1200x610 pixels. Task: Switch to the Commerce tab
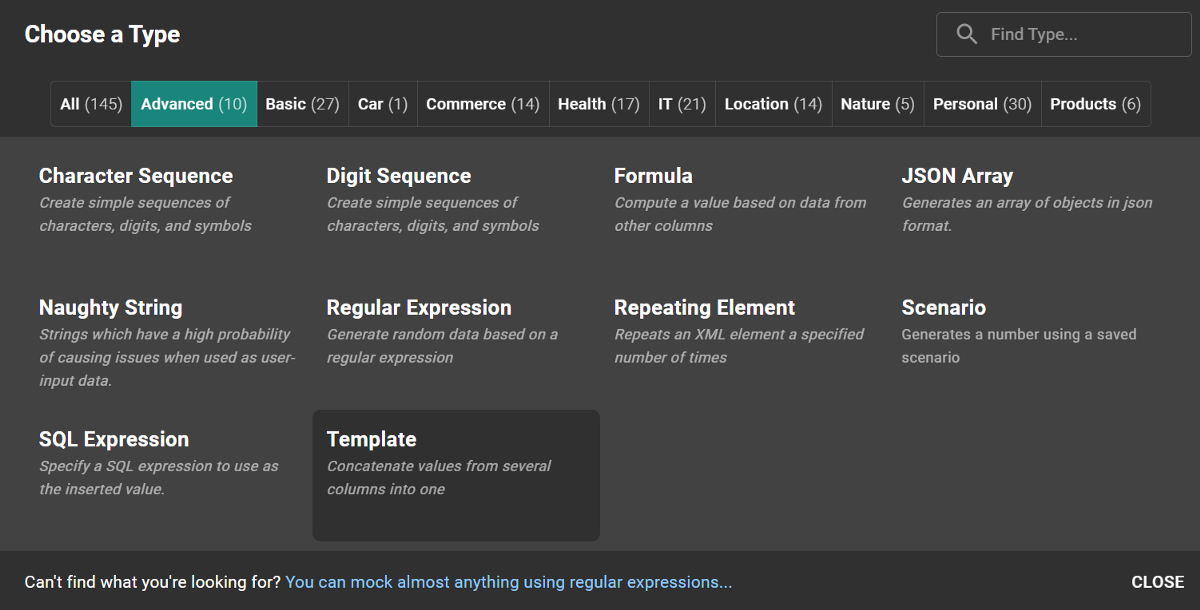(482, 104)
